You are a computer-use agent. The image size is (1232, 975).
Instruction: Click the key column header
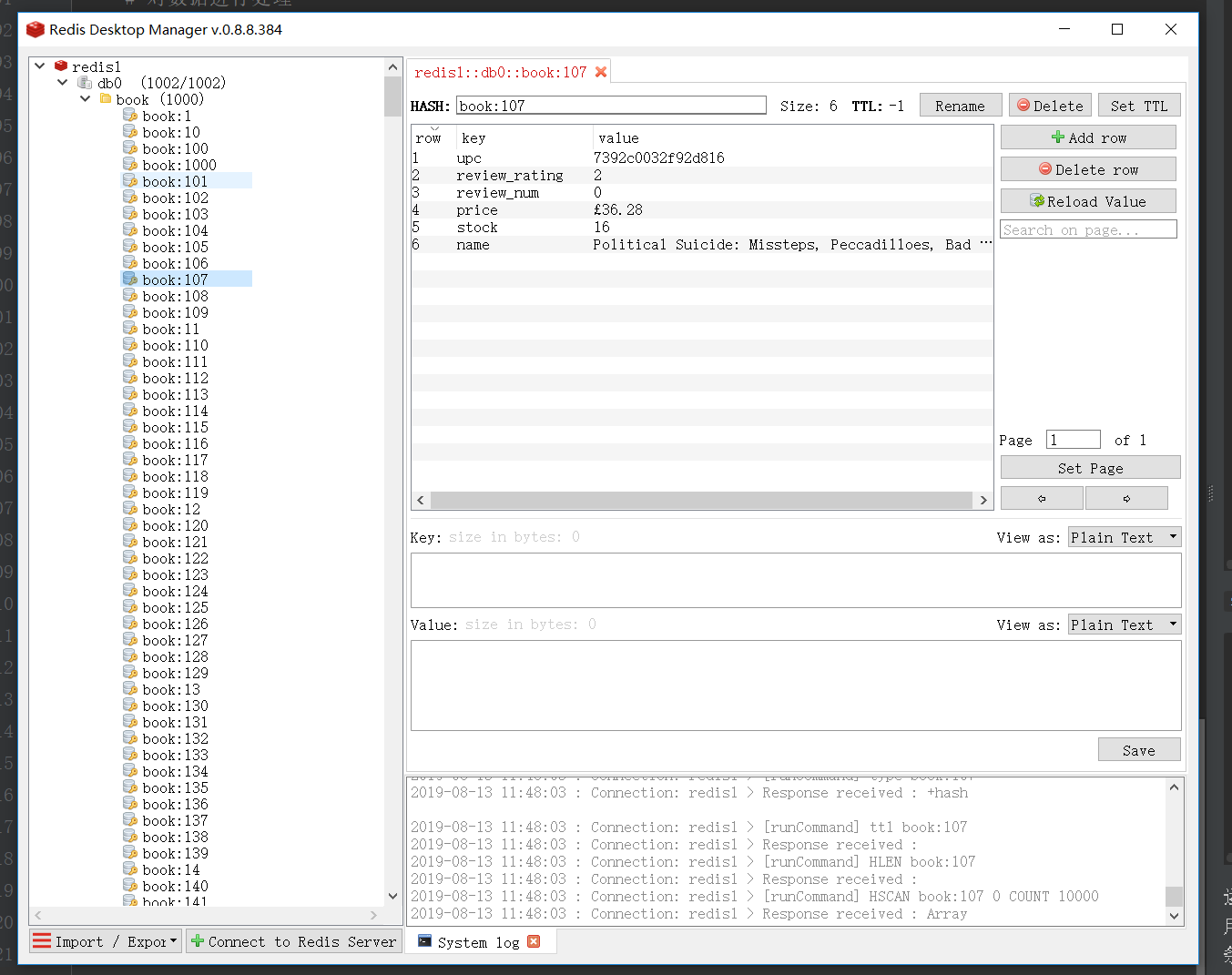point(525,138)
